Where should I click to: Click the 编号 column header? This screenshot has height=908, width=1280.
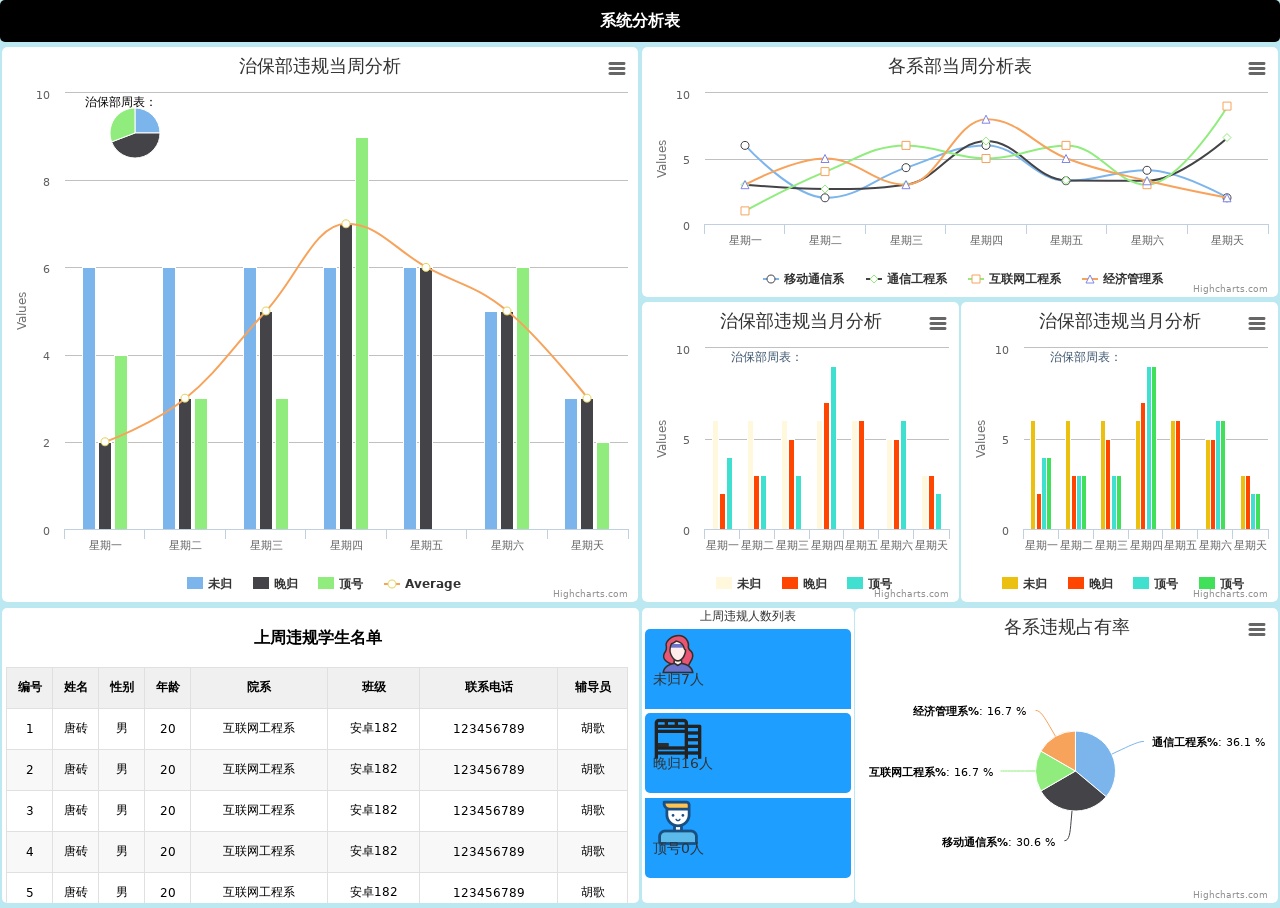point(30,688)
